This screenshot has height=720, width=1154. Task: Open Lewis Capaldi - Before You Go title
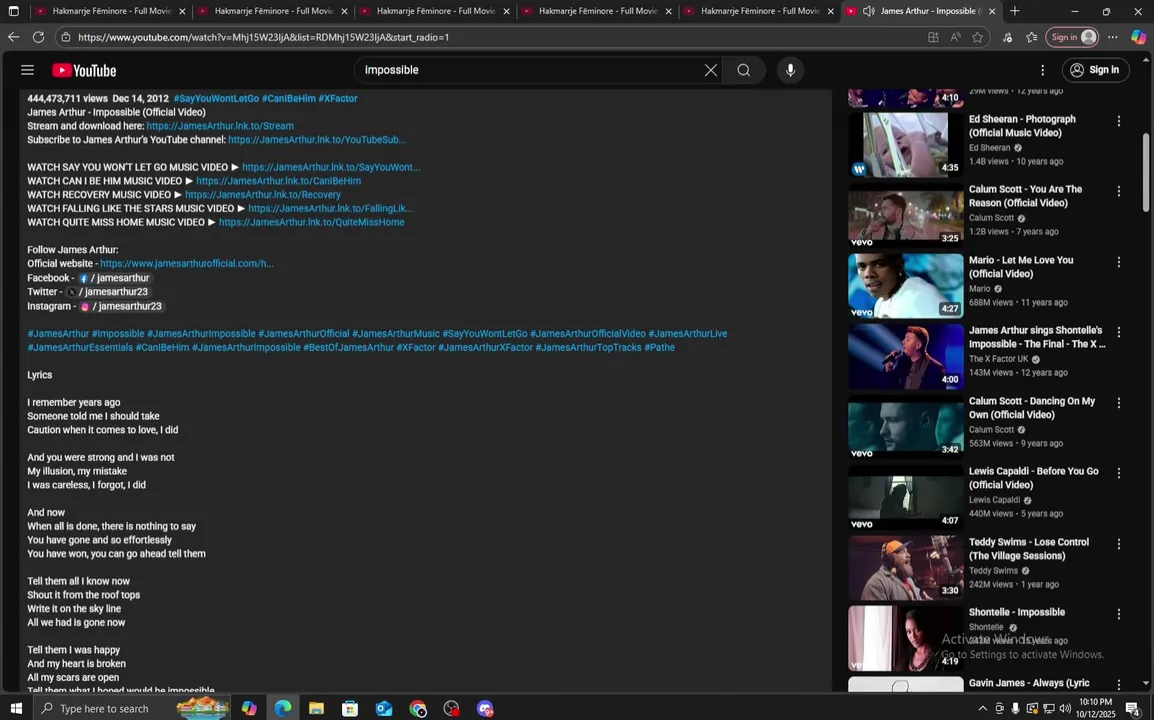(1033, 479)
